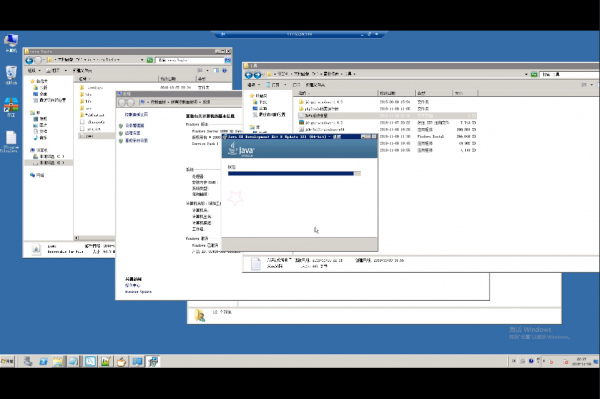Screen dimensions: 600x399
Task: Change view icon in left Explorer toolbar
Action: (200, 70)
